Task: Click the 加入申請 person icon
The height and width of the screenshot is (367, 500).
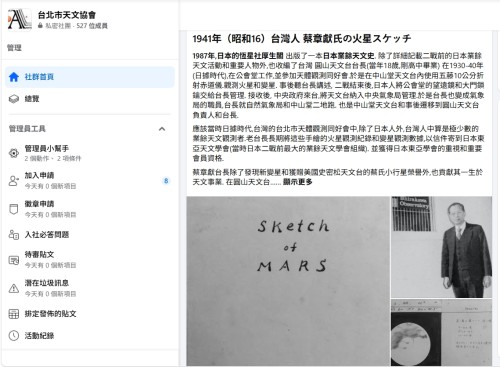Action: point(14,181)
